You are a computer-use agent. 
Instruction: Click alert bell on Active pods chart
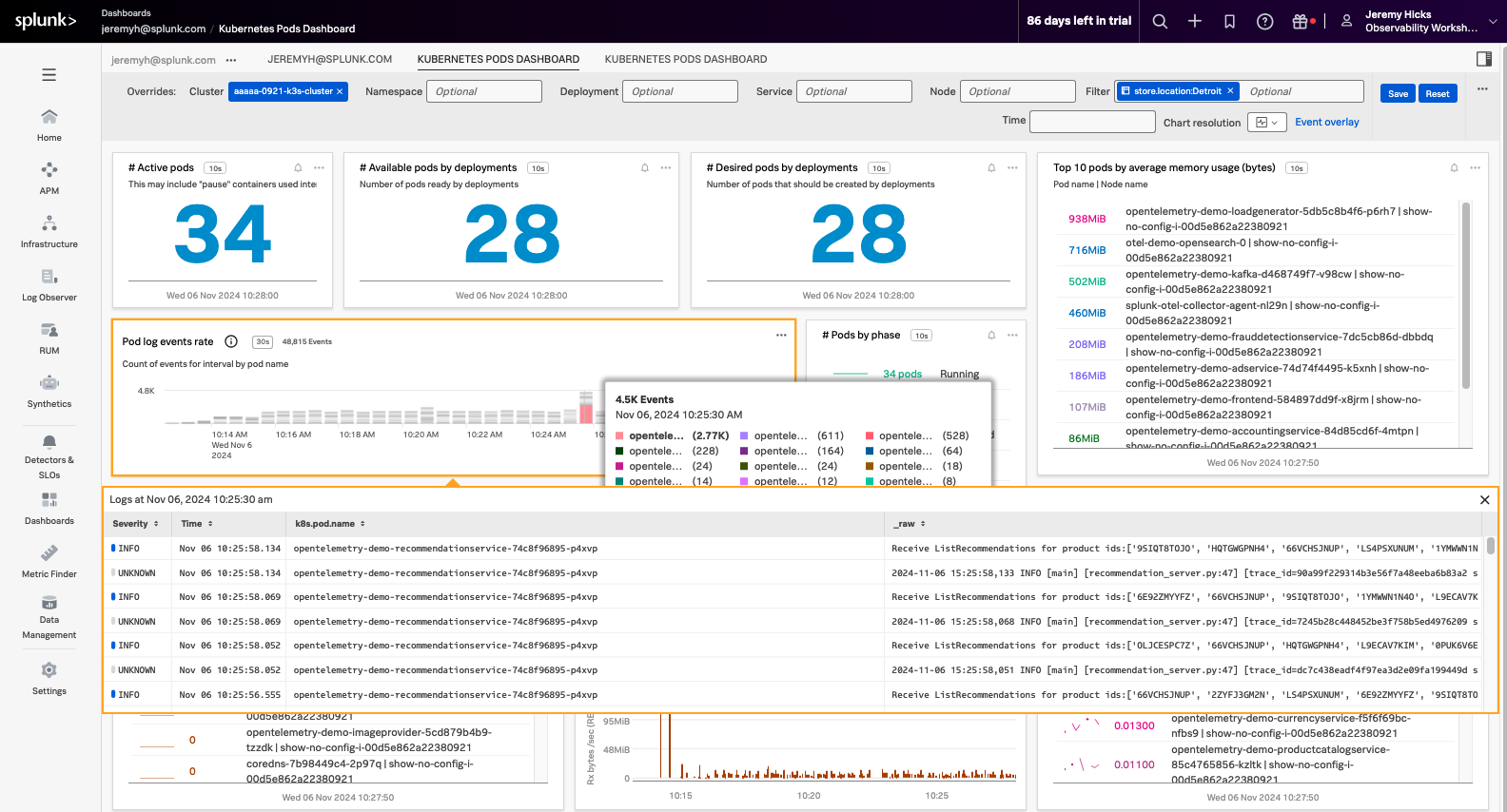(298, 167)
